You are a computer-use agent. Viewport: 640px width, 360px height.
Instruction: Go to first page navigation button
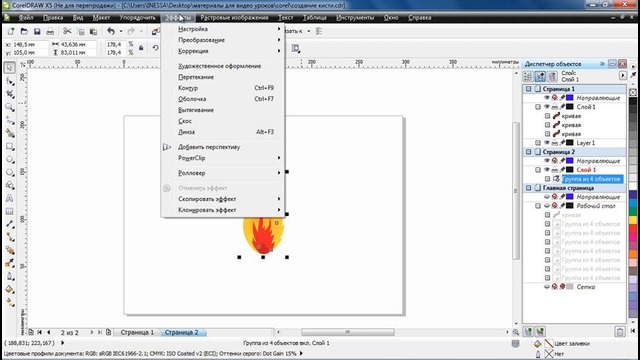point(40,332)
